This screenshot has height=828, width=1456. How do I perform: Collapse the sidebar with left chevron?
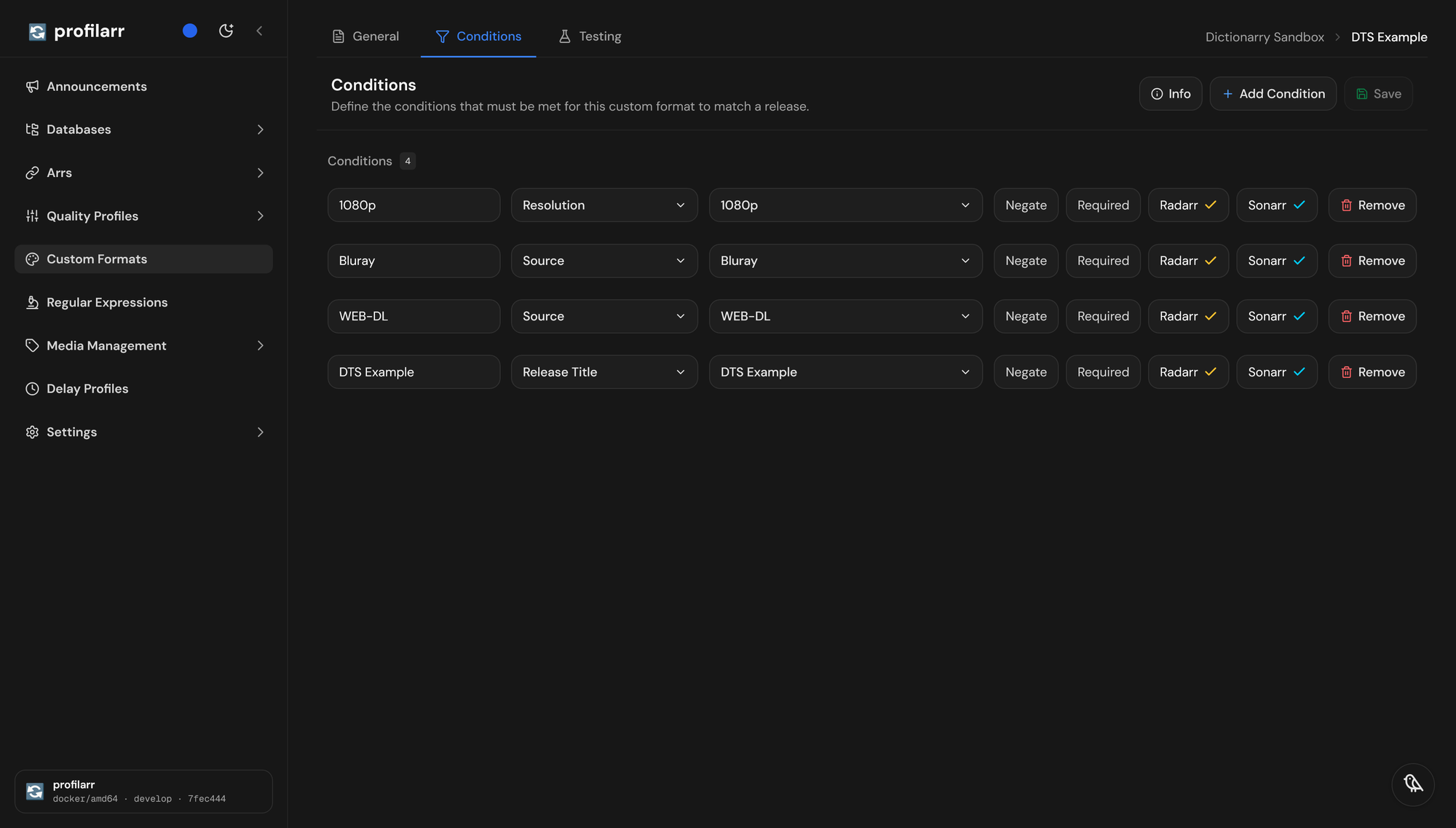click(259, 31)
